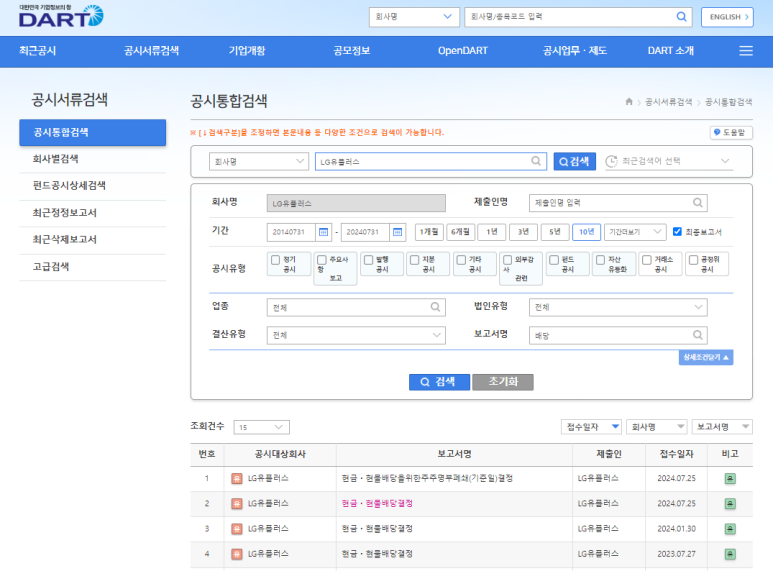Open the end date calendar icon
Image resolution: width=773 pixels, height=571 pixels.
click(397, 232)
